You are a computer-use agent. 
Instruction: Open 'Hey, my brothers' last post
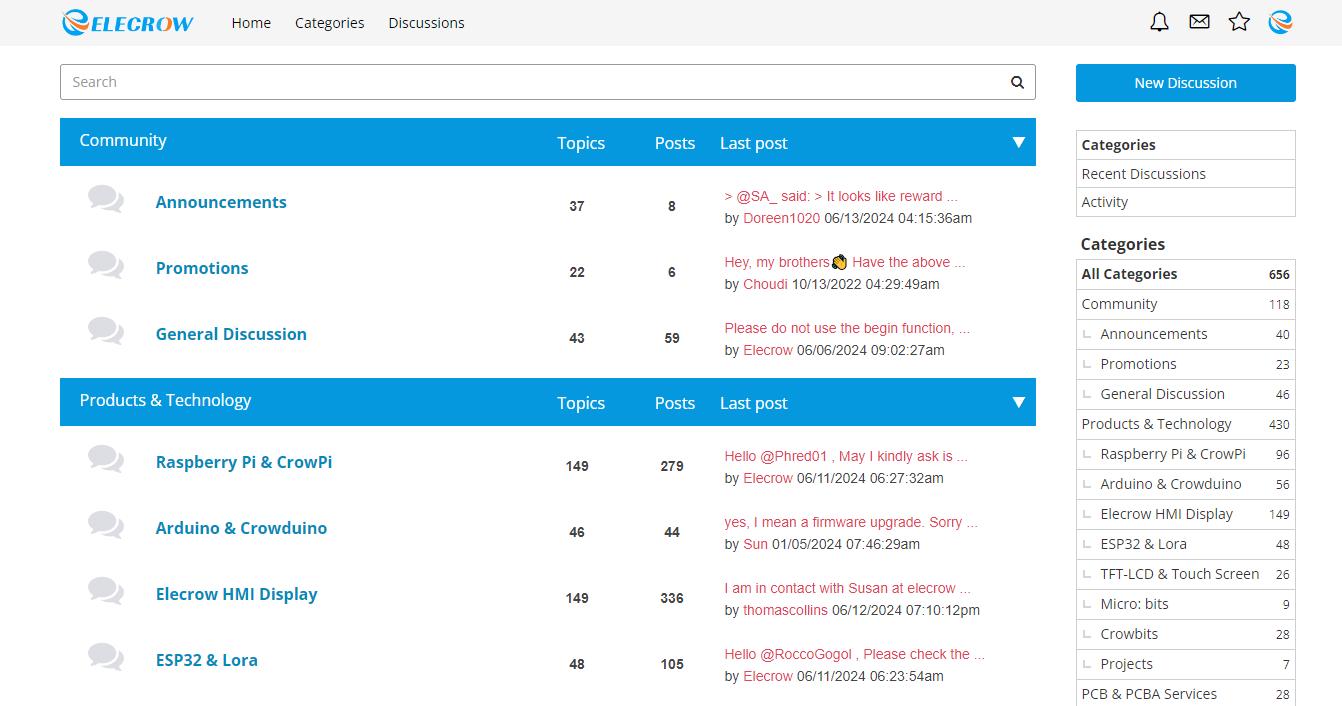click(x=845, y=262)
